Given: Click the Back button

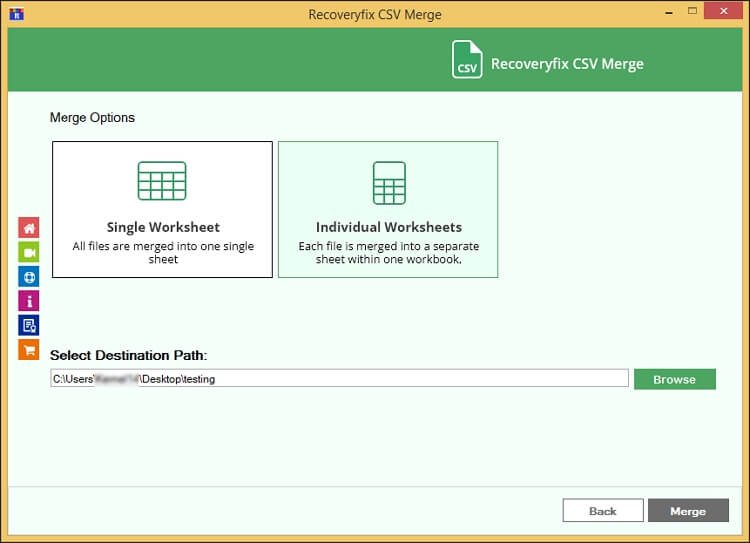Looking at the screenshot, I should coord(603,510).
